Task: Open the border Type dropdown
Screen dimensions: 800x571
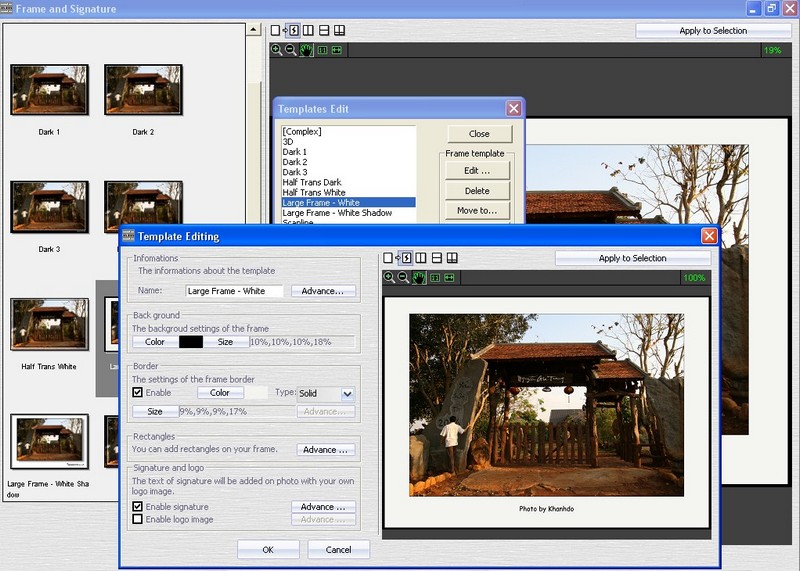Action: (x=347, y=394)
